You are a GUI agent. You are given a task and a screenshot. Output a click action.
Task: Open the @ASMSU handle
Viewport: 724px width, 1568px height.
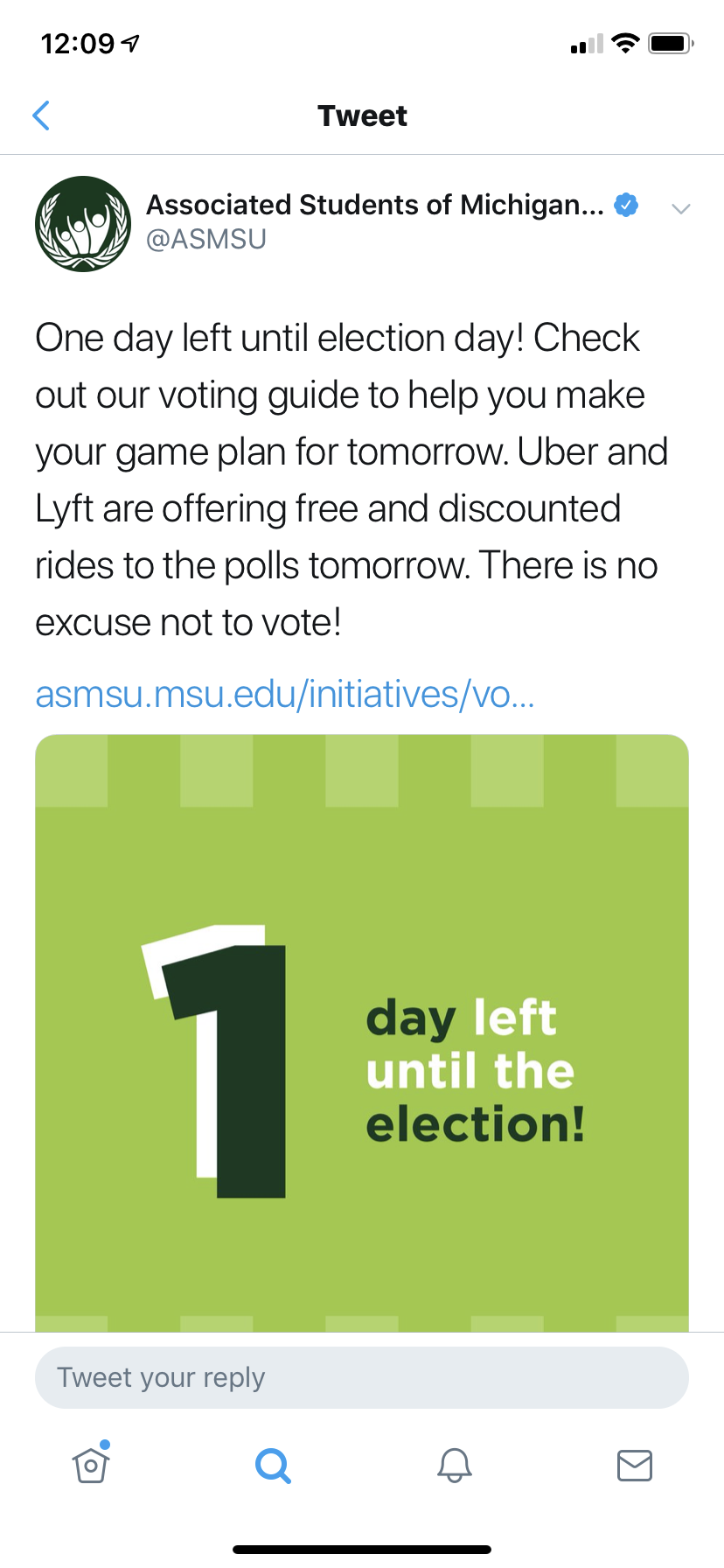point(206,239)
